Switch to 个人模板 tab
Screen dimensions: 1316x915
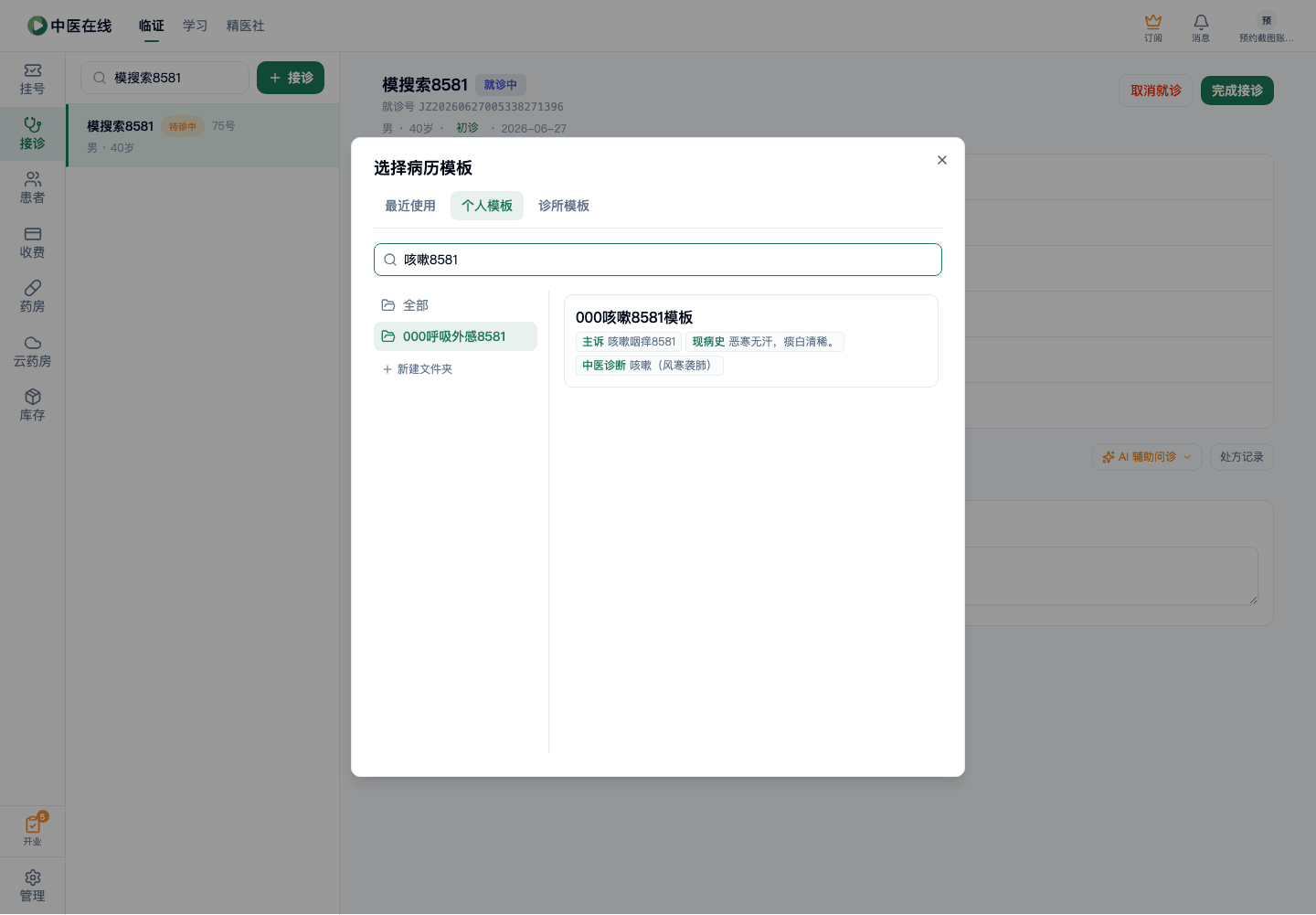[487, 206]
